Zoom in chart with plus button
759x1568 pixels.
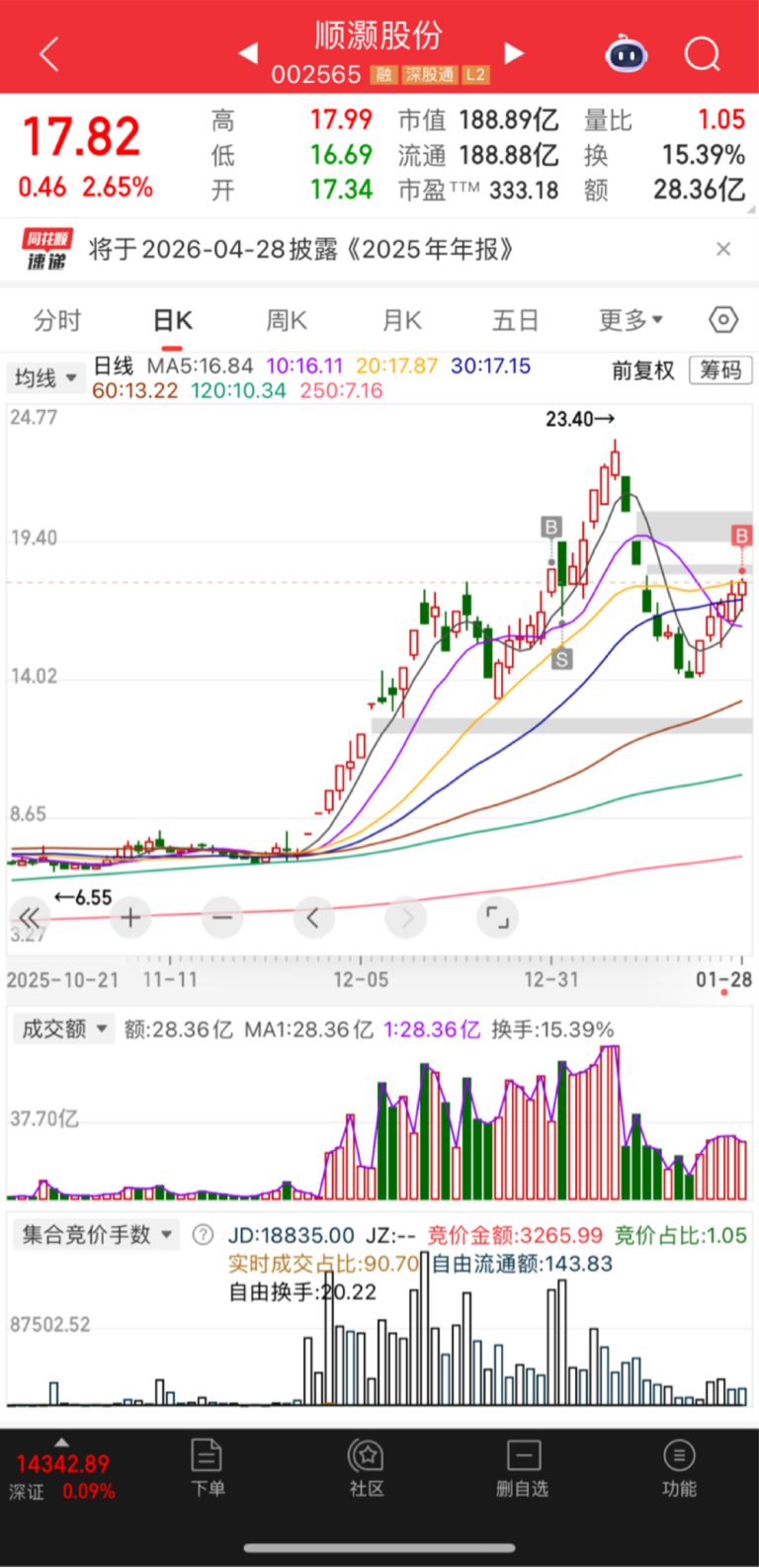(x=129, y=918)
